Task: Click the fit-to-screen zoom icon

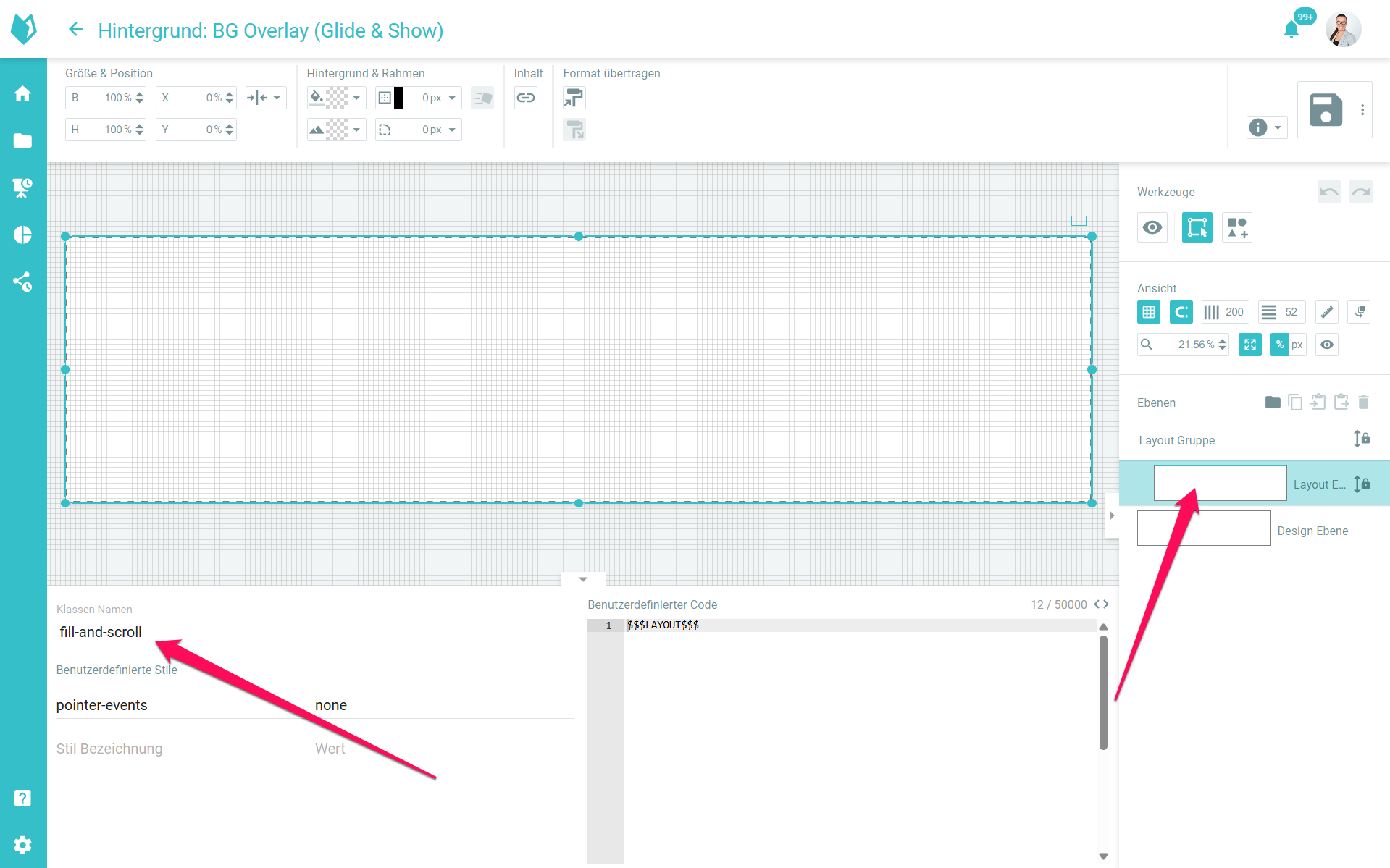Action: pyautogui.click(x=1250, y=345)
